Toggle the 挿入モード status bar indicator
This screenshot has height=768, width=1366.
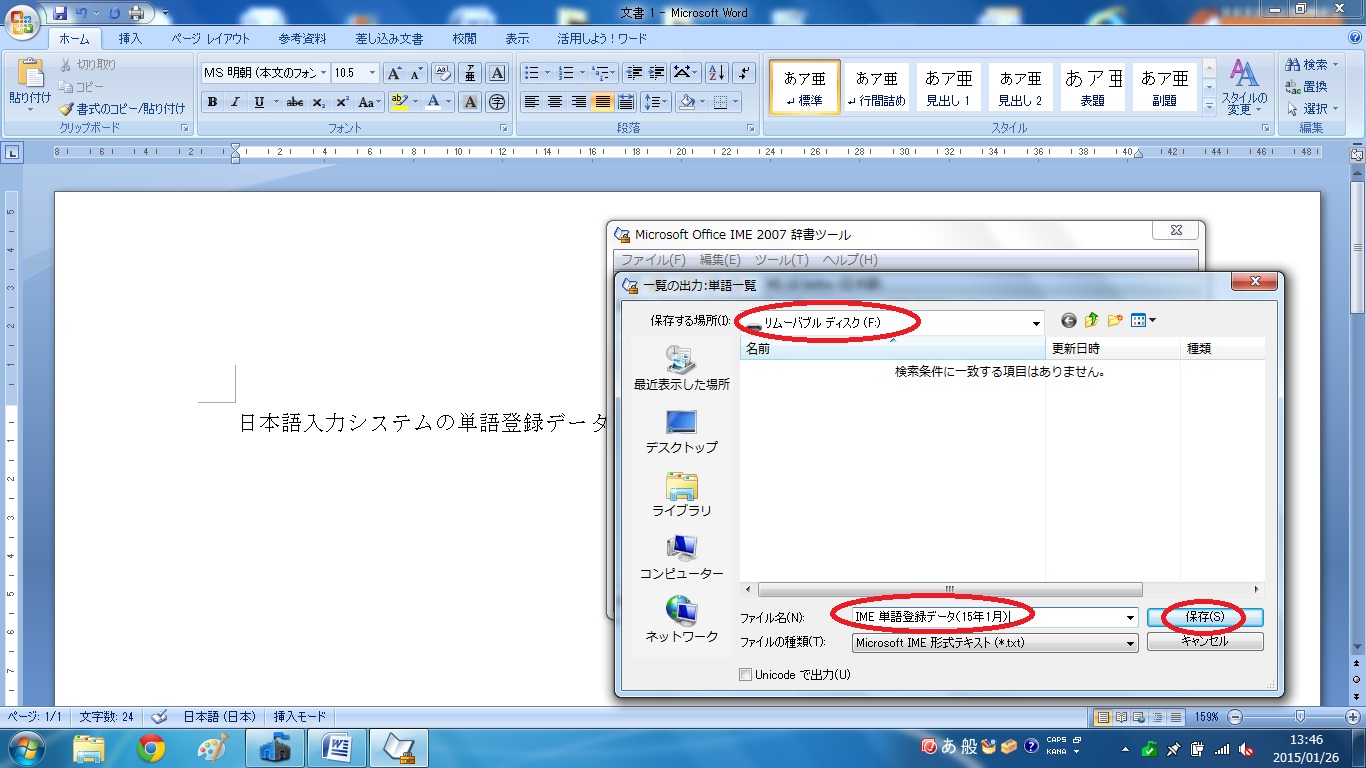coord(300,717)
